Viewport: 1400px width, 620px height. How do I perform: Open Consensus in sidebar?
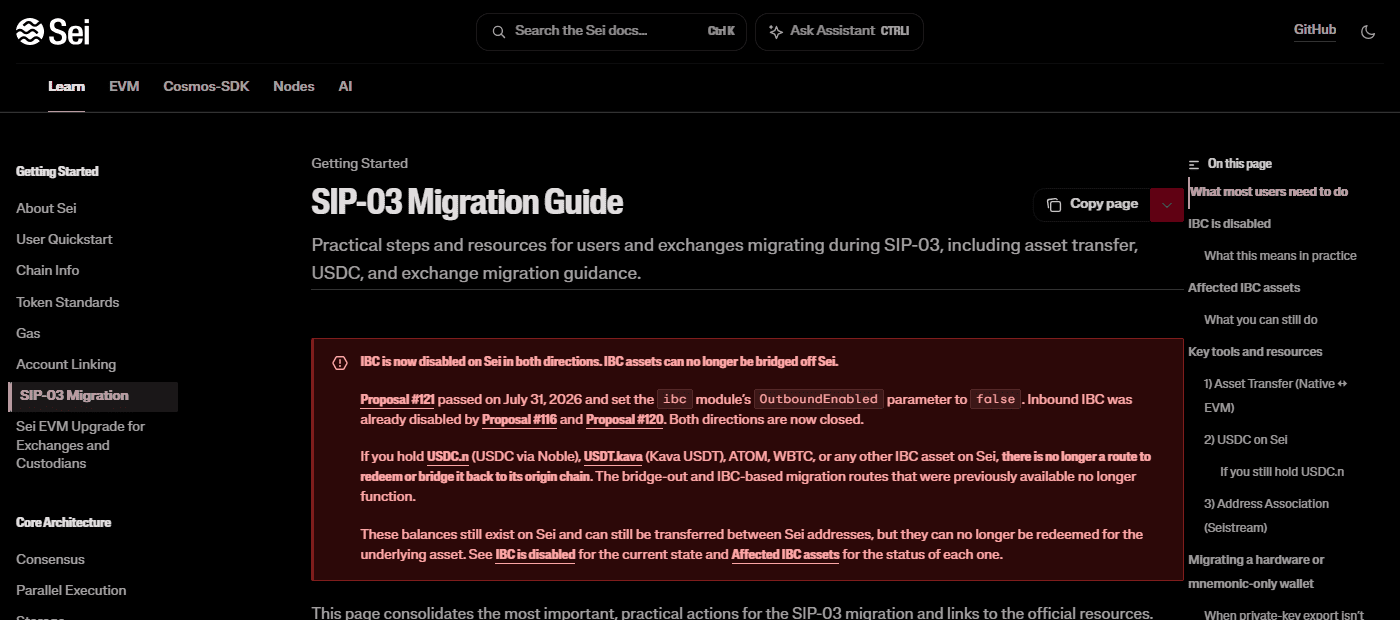click(50, 560)
